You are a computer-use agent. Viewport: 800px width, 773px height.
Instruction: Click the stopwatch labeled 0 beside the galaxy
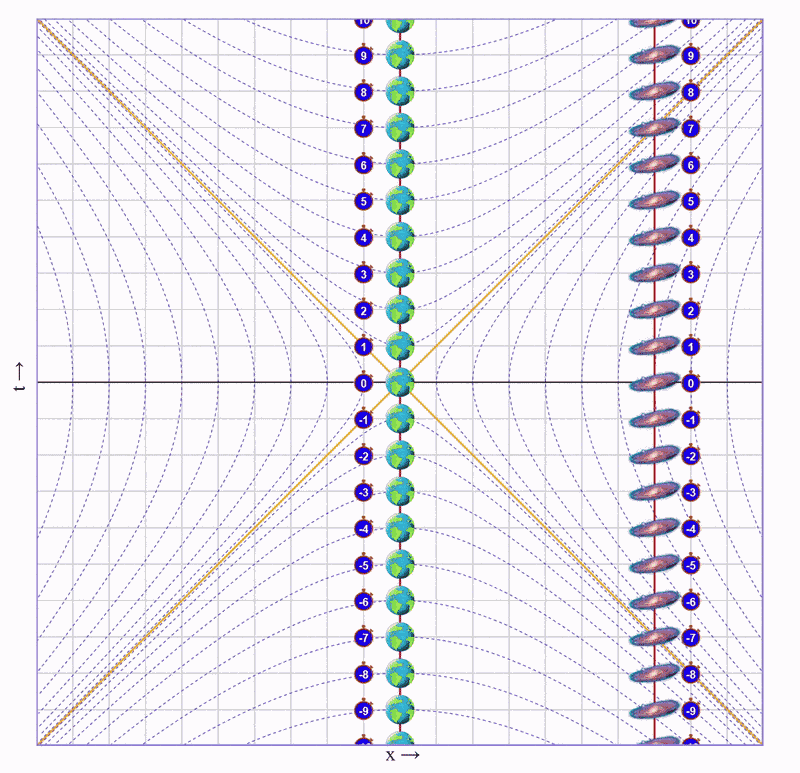[x=691, y=383]
